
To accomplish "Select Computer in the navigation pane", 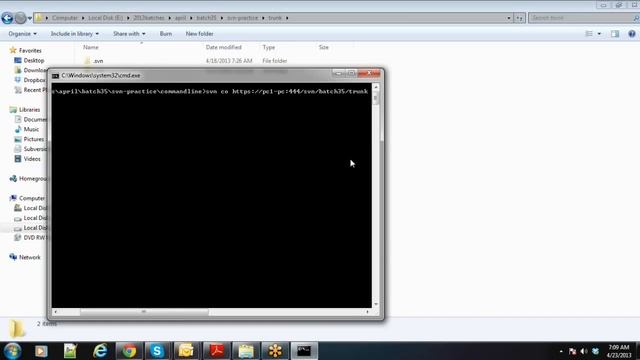I will [x=32, y=198].
